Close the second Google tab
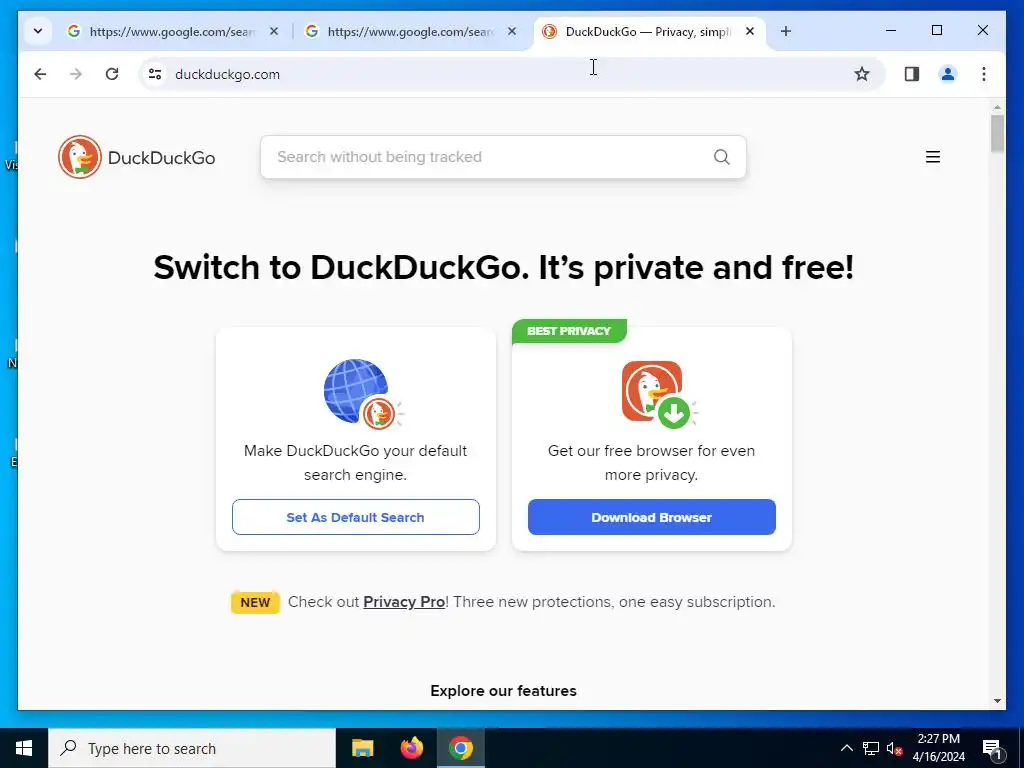Viewport: 1024px width, 768px height. tap(512, 31)
